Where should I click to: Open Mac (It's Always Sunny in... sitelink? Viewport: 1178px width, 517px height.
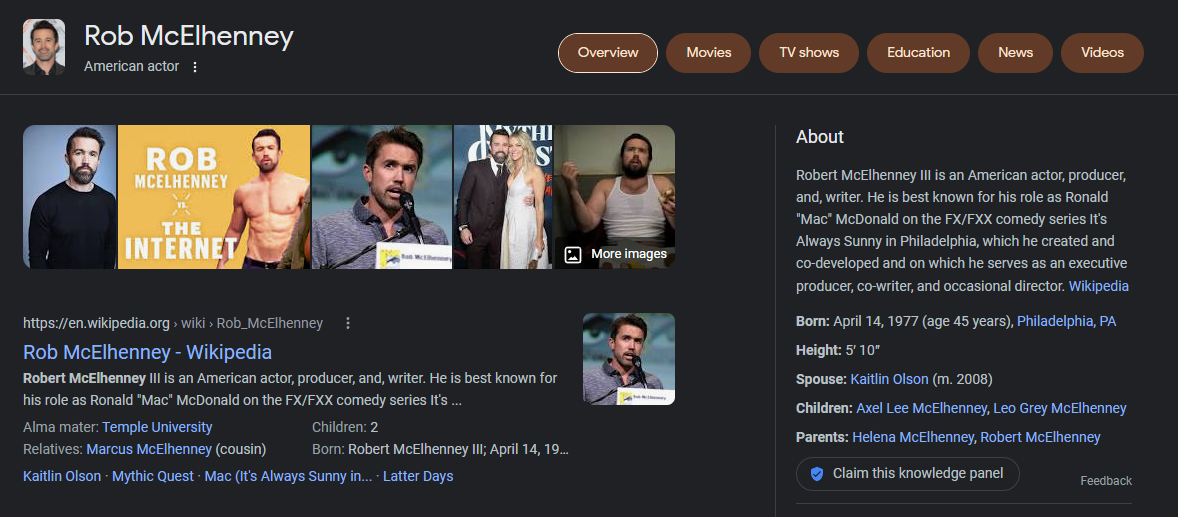(x=288, y=476)
